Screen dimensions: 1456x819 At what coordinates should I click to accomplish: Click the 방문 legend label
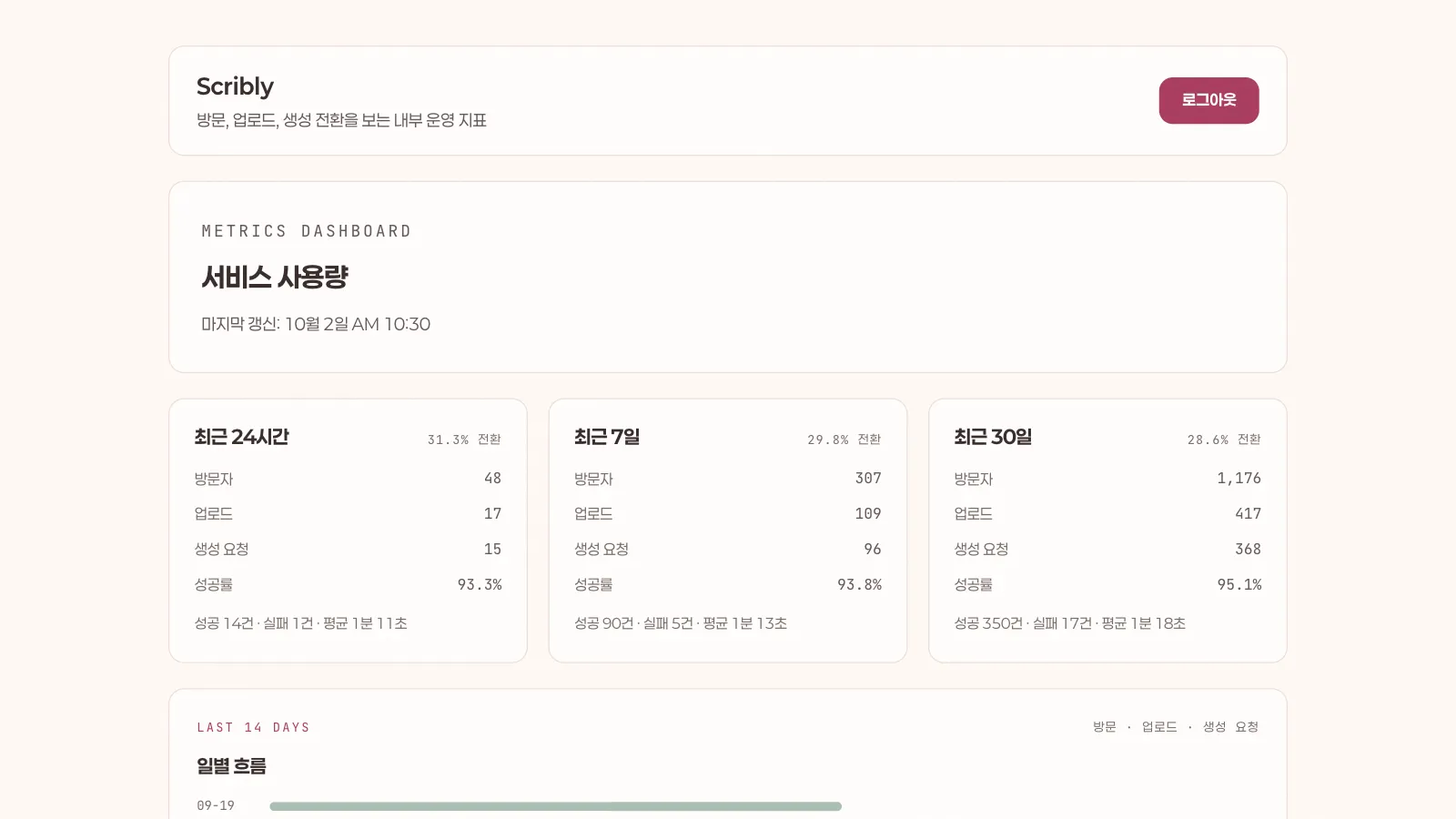1105,727
